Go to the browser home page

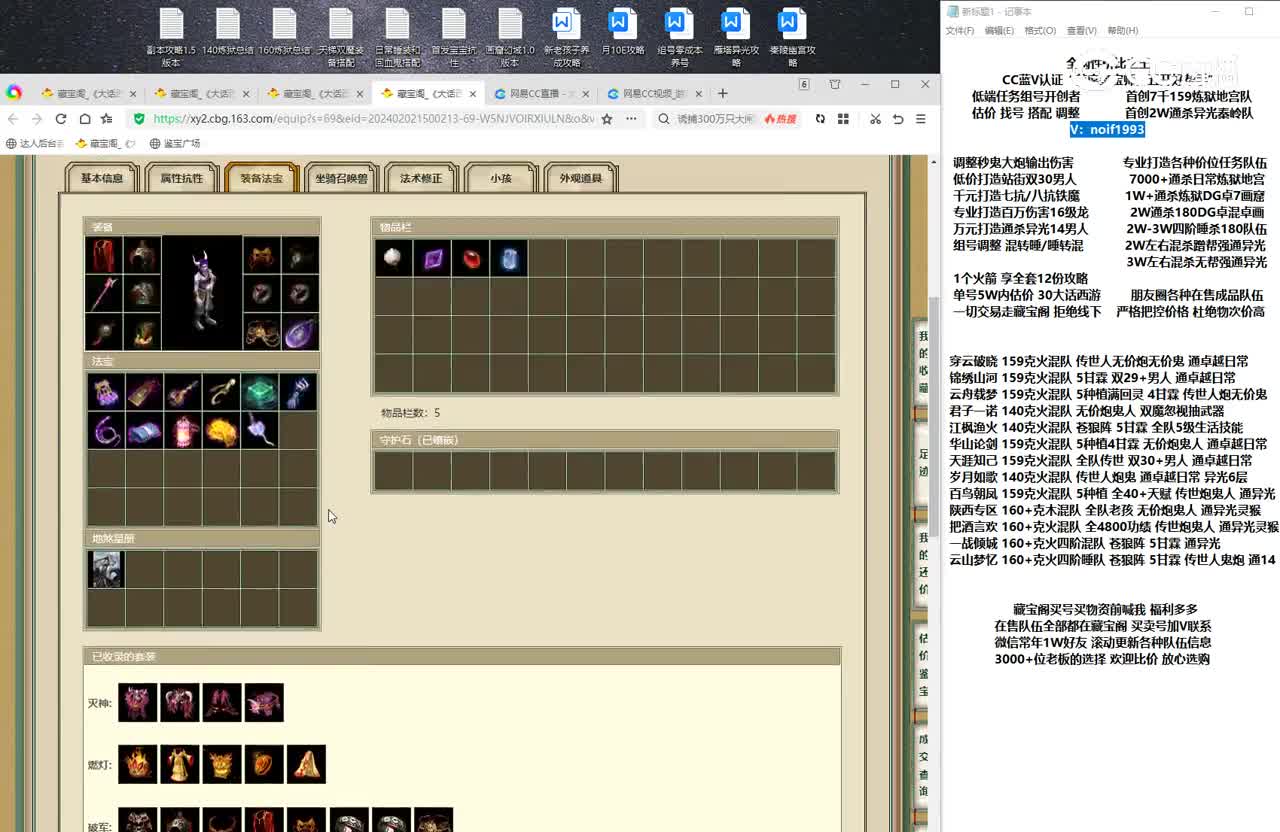click(x=85, y=118)
